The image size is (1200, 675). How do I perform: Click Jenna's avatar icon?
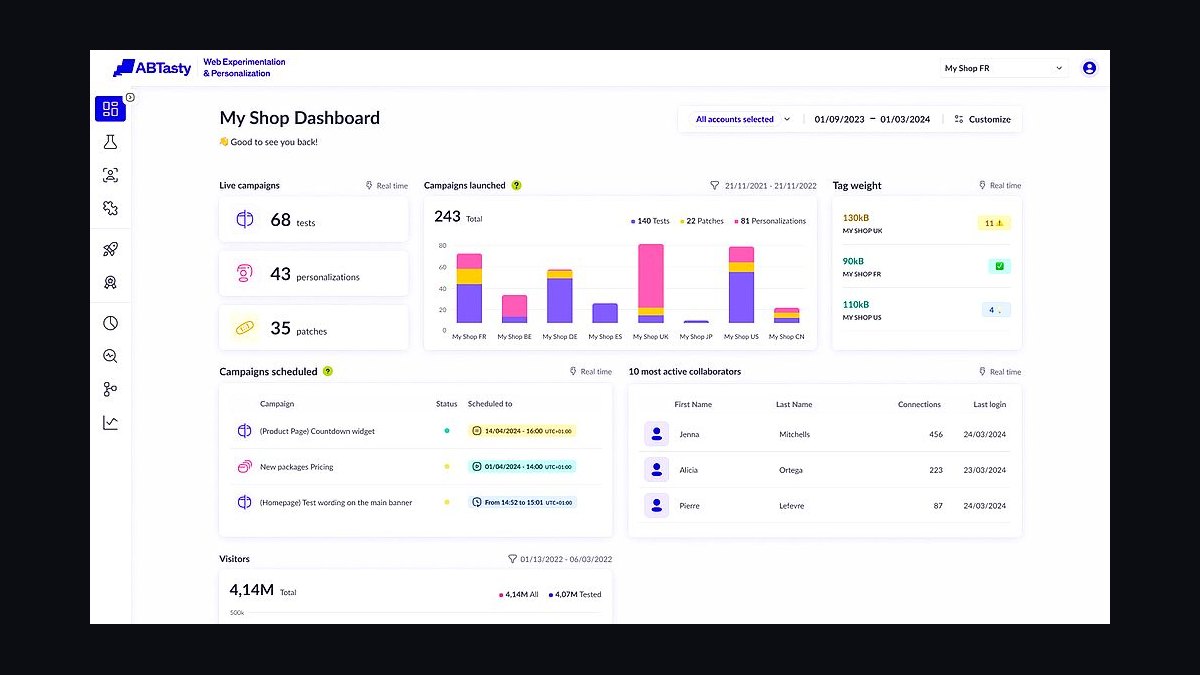point(656,434)
